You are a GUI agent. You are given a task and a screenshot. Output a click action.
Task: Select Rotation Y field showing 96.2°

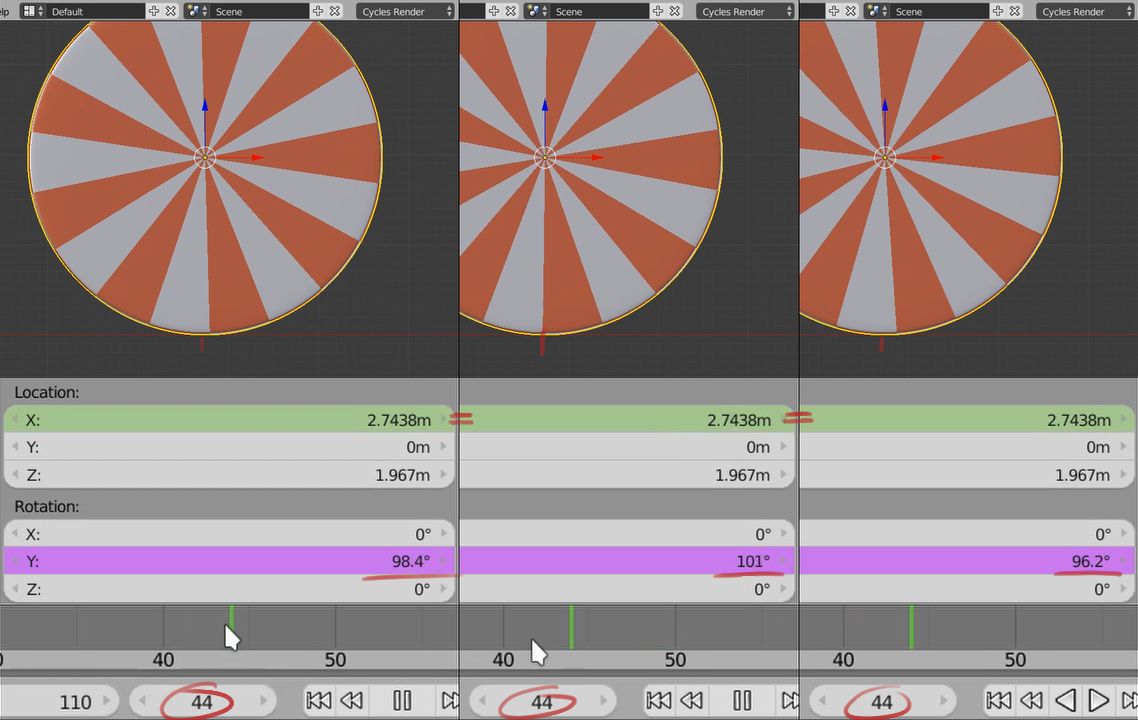tap(967, 561)
